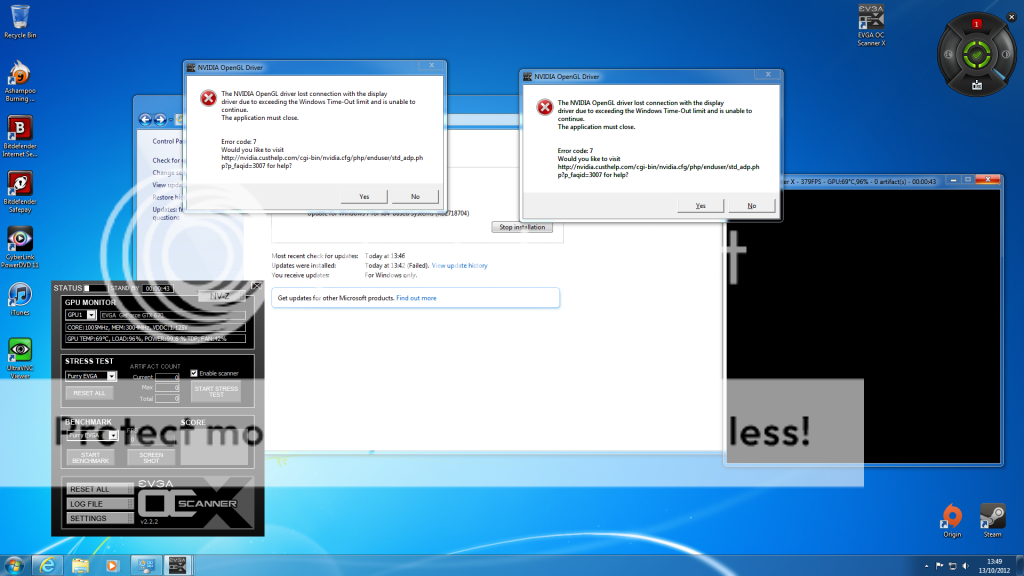
Task: Open EVGA OC Scanner X desktop shortcut
Action: [871, 25]
